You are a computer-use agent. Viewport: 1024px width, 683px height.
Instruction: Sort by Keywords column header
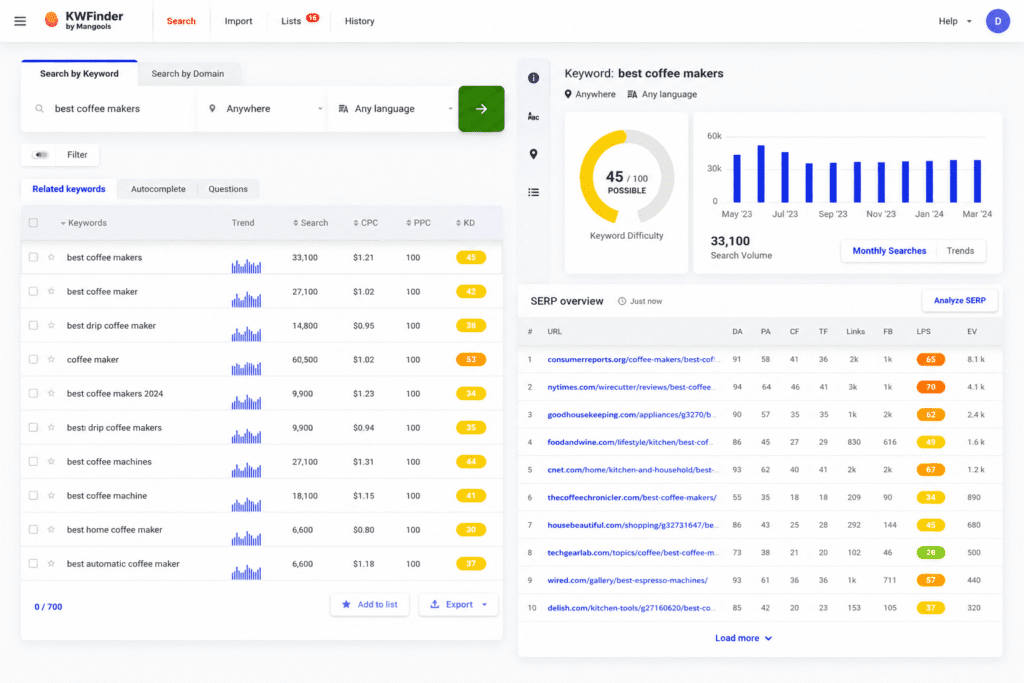coord(83,223)
